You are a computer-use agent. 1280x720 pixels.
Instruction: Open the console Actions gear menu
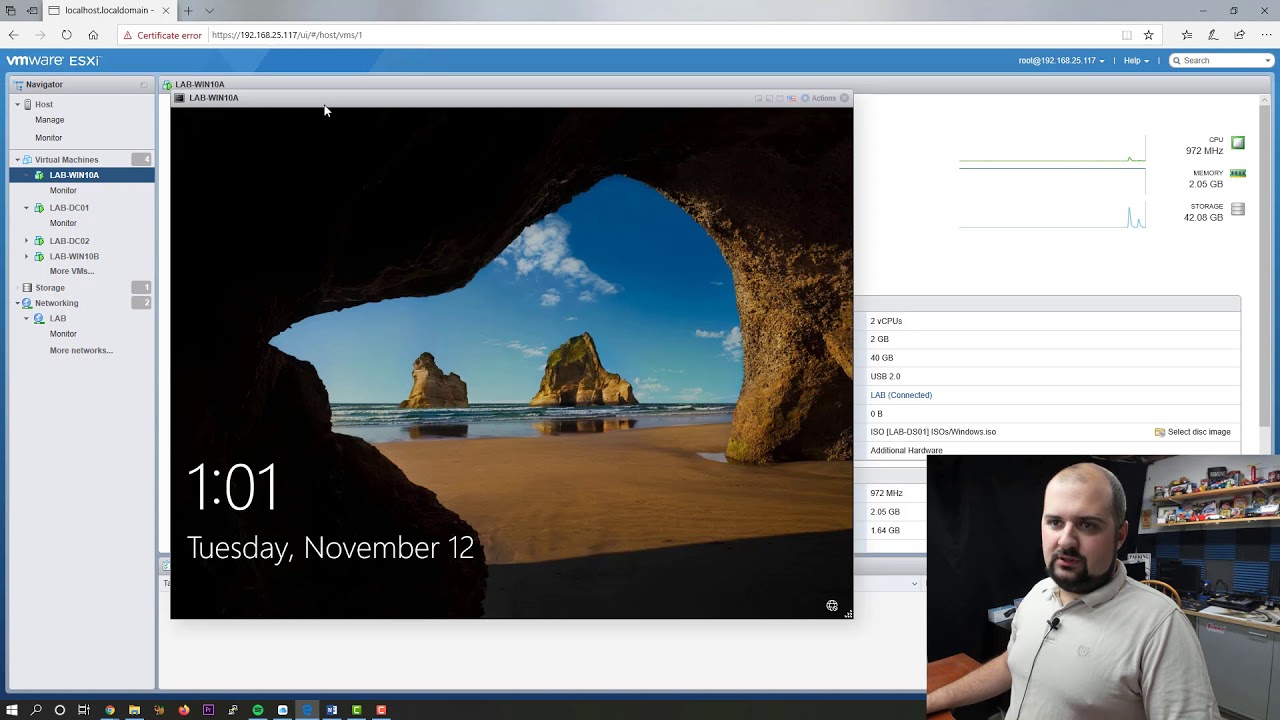pyautogui.click(x=818, y=98)
